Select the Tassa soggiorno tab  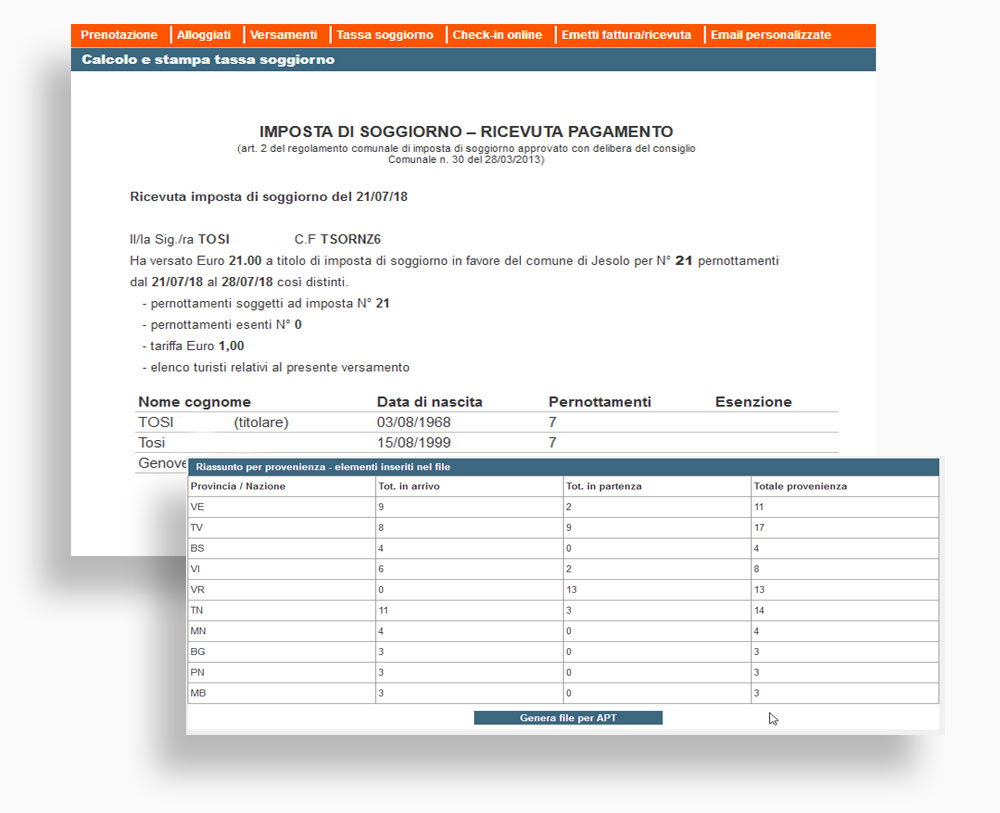click(385, 35)
